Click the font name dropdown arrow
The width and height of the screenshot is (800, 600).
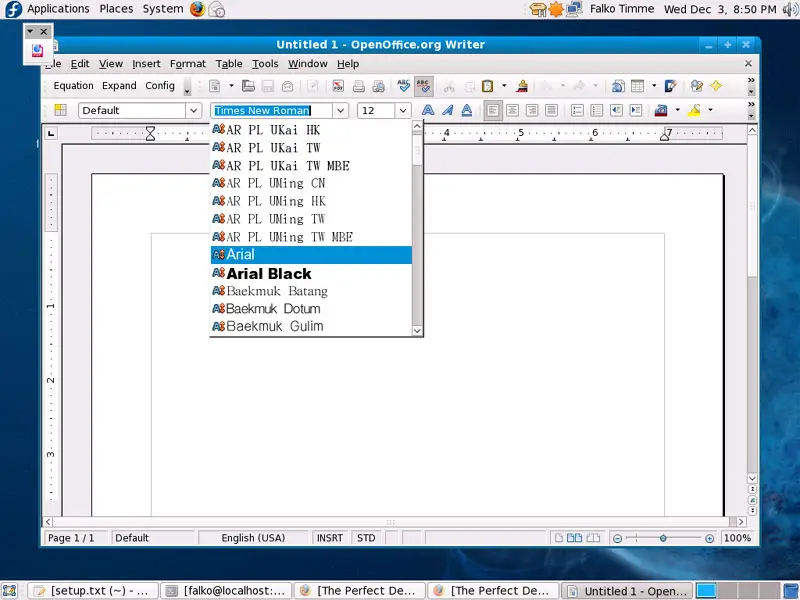pos(340,110)
